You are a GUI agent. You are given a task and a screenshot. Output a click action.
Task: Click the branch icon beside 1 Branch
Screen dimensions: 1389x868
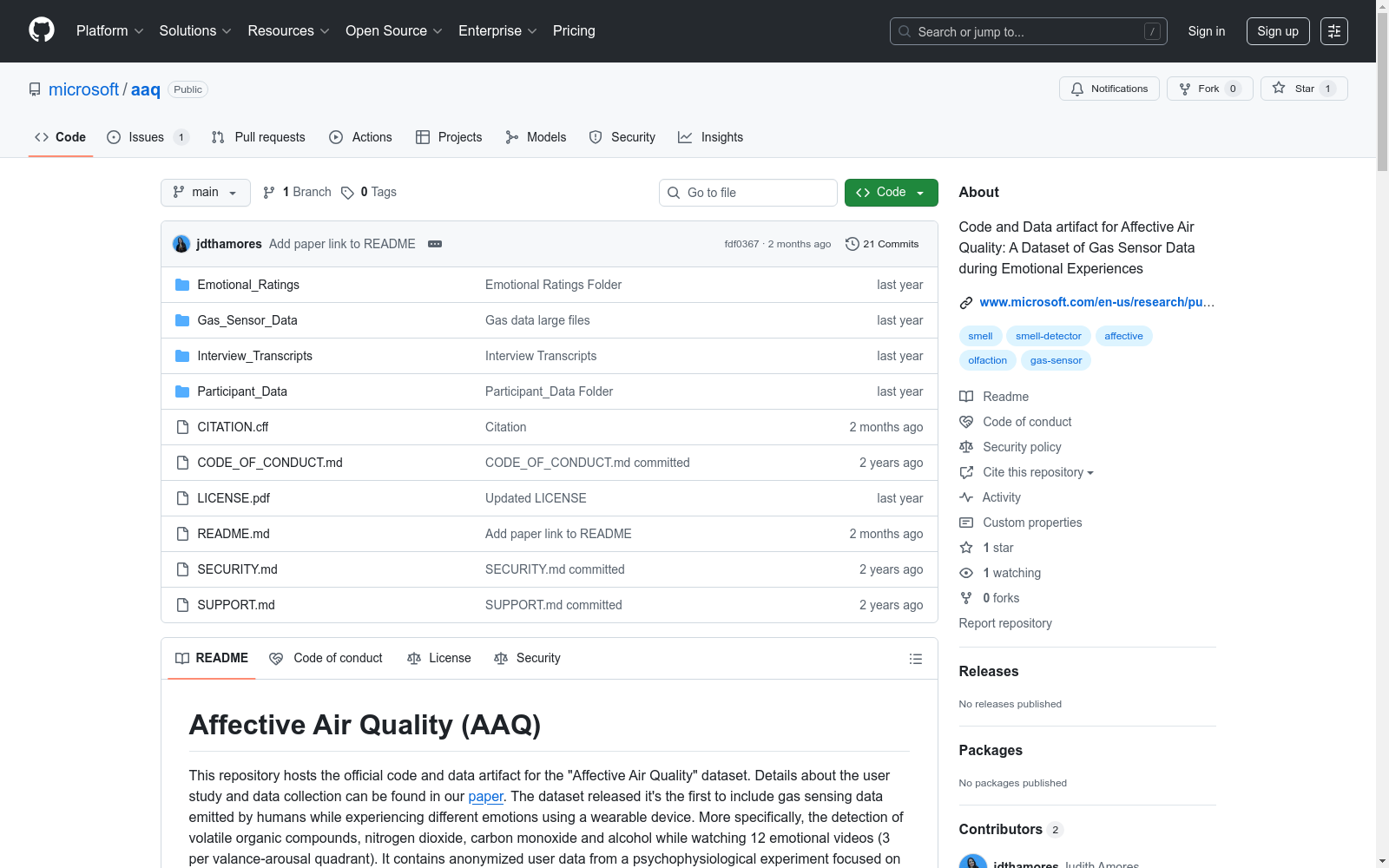269,193
